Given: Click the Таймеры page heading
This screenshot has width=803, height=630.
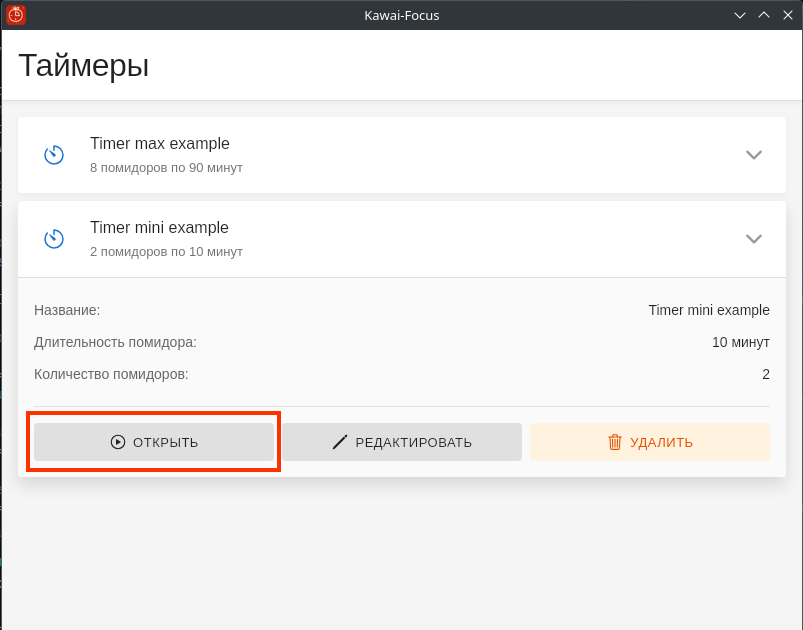Looking at the screenshot, I should pos(84,66).
